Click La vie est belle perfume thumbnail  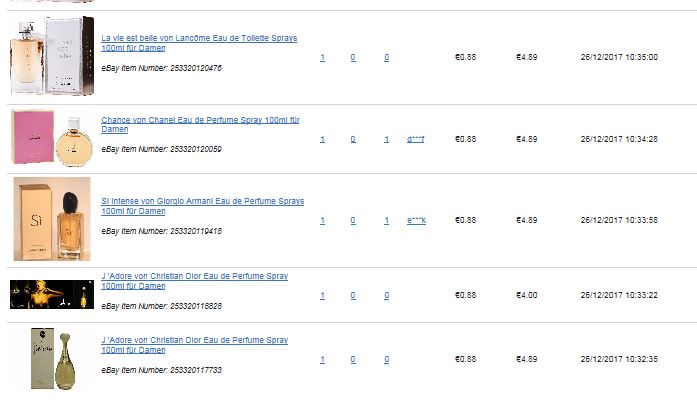52,56
